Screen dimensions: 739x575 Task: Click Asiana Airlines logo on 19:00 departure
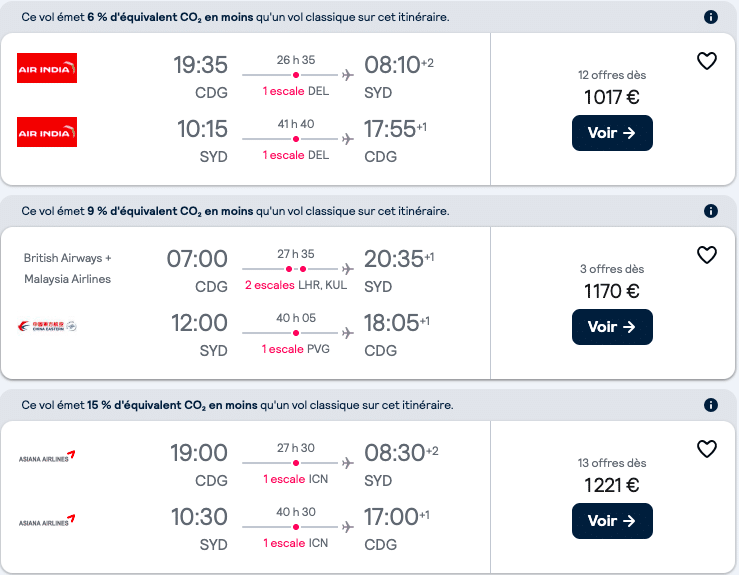pos(47,456)
